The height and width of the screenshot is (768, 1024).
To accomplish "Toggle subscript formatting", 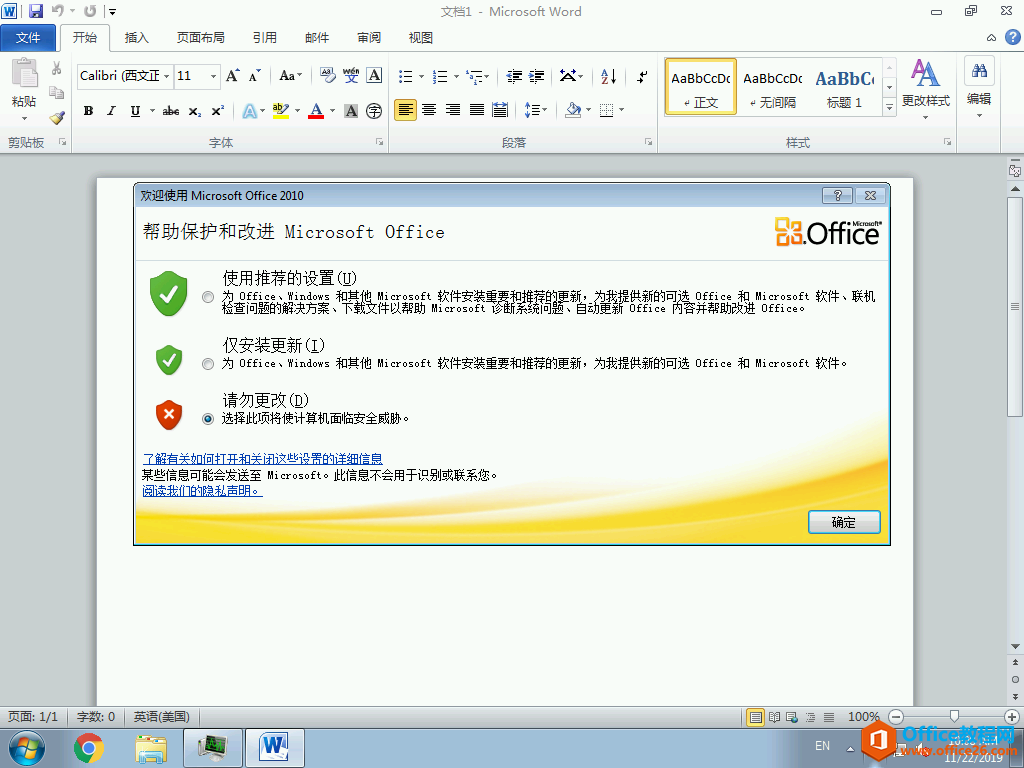I will (195, 111).
